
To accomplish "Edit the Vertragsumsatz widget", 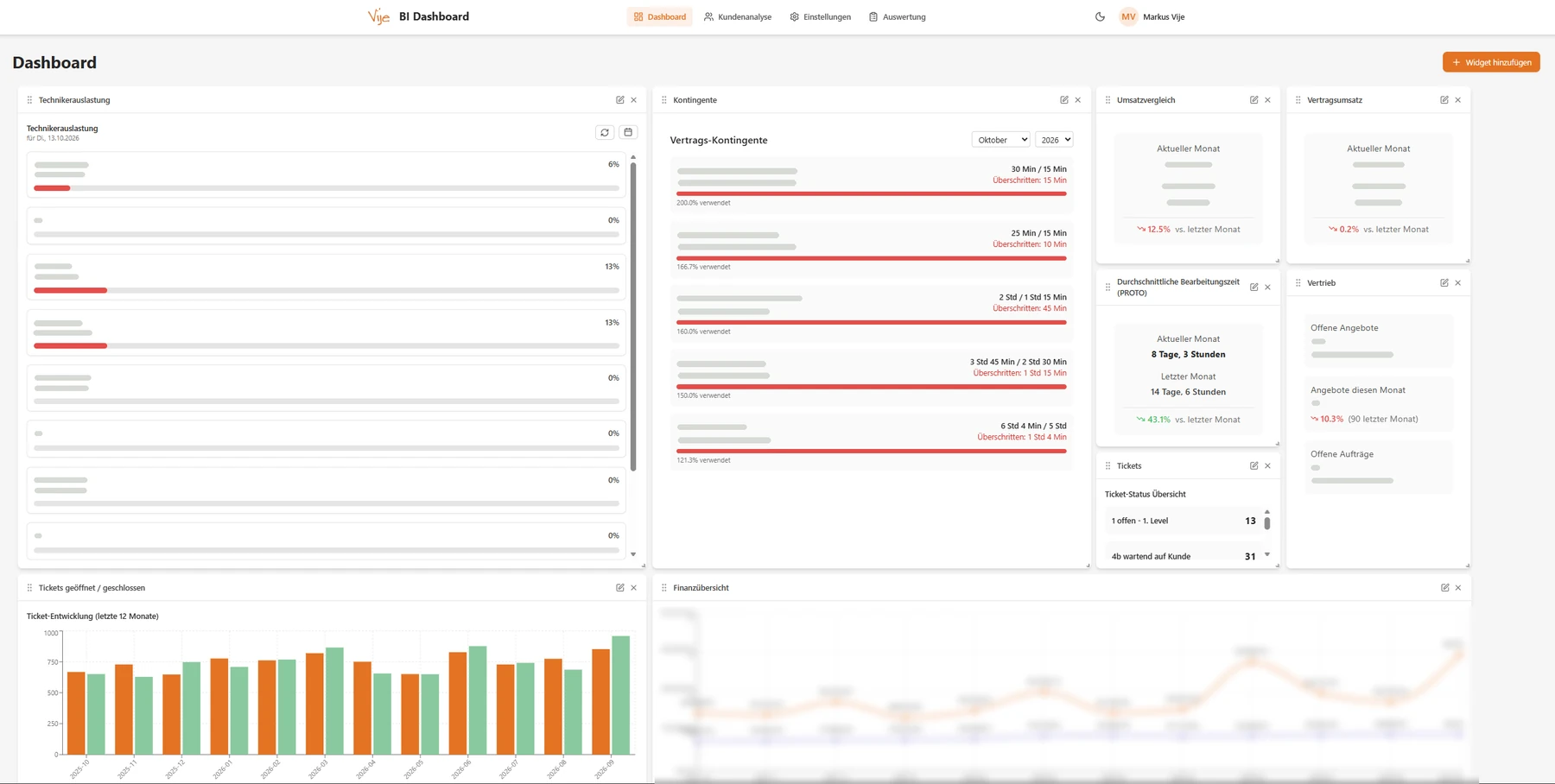I will coord(1444,100).
